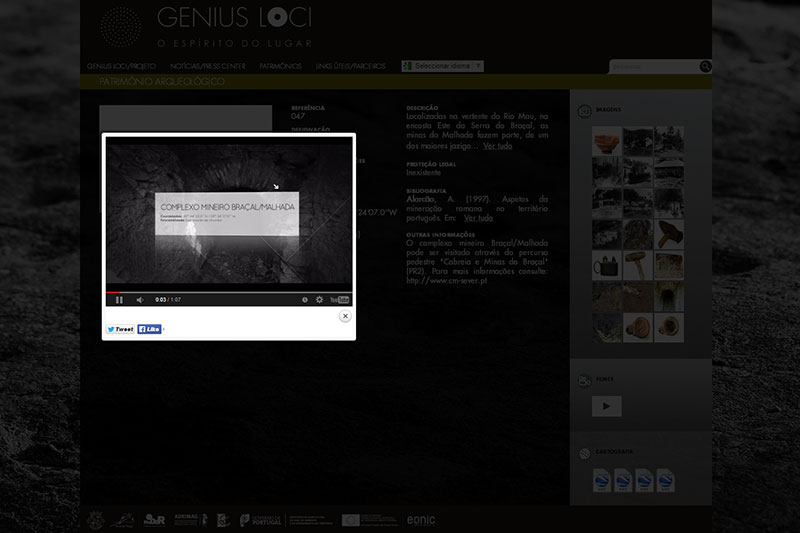Share video with Tweet button
The height and width of the screenshot is (533, 800).
[120, 329]
